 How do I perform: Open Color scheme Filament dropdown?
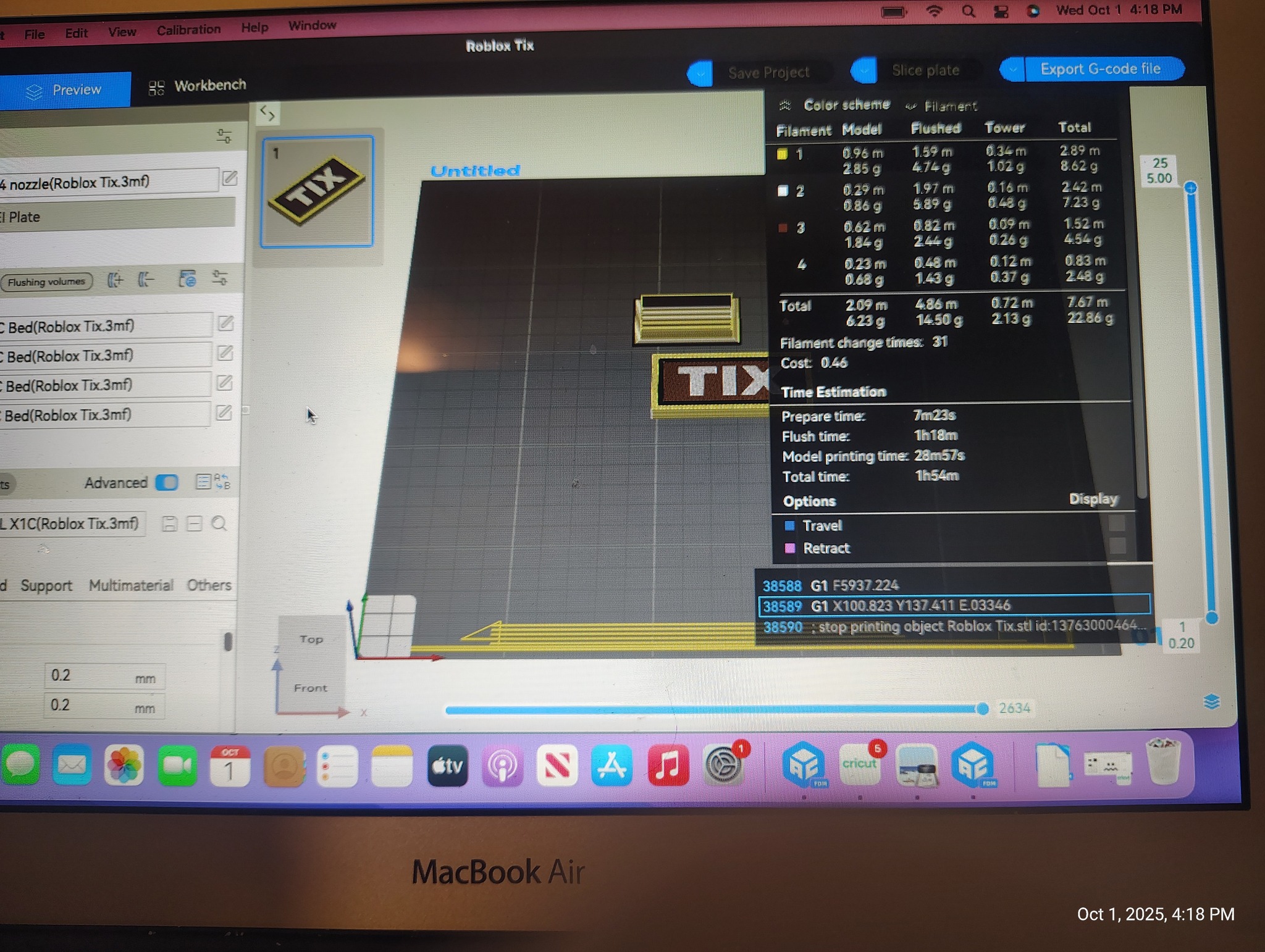942,106
